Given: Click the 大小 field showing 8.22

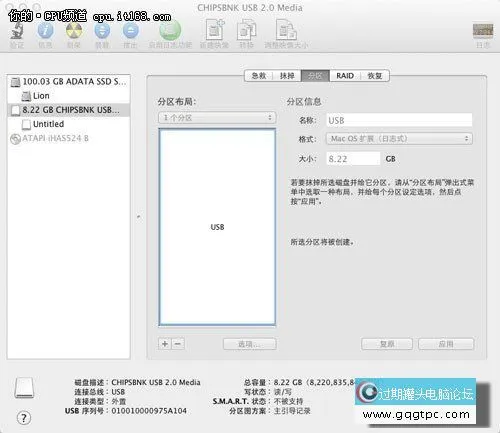Looking at the screenshot, I should [353, 159].
